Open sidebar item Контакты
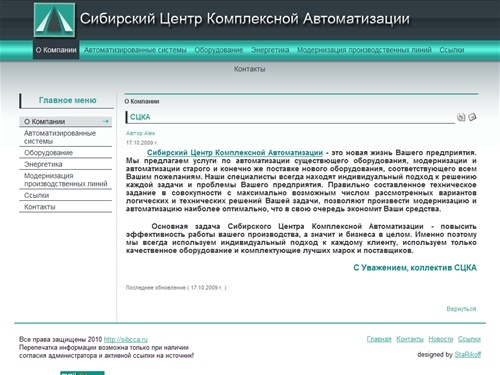Screen dimensions: 500x375 click(66, 207)
